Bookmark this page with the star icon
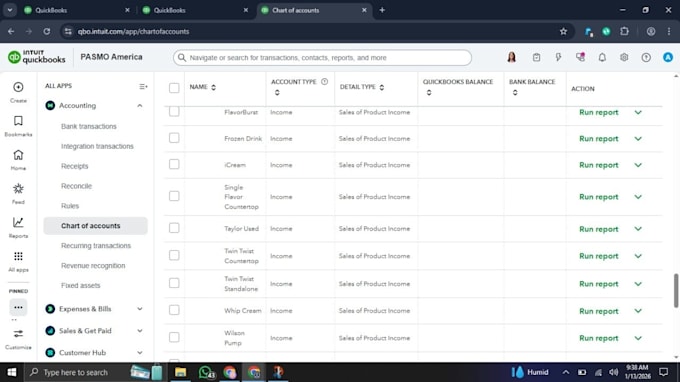 (x=563, y=31)
